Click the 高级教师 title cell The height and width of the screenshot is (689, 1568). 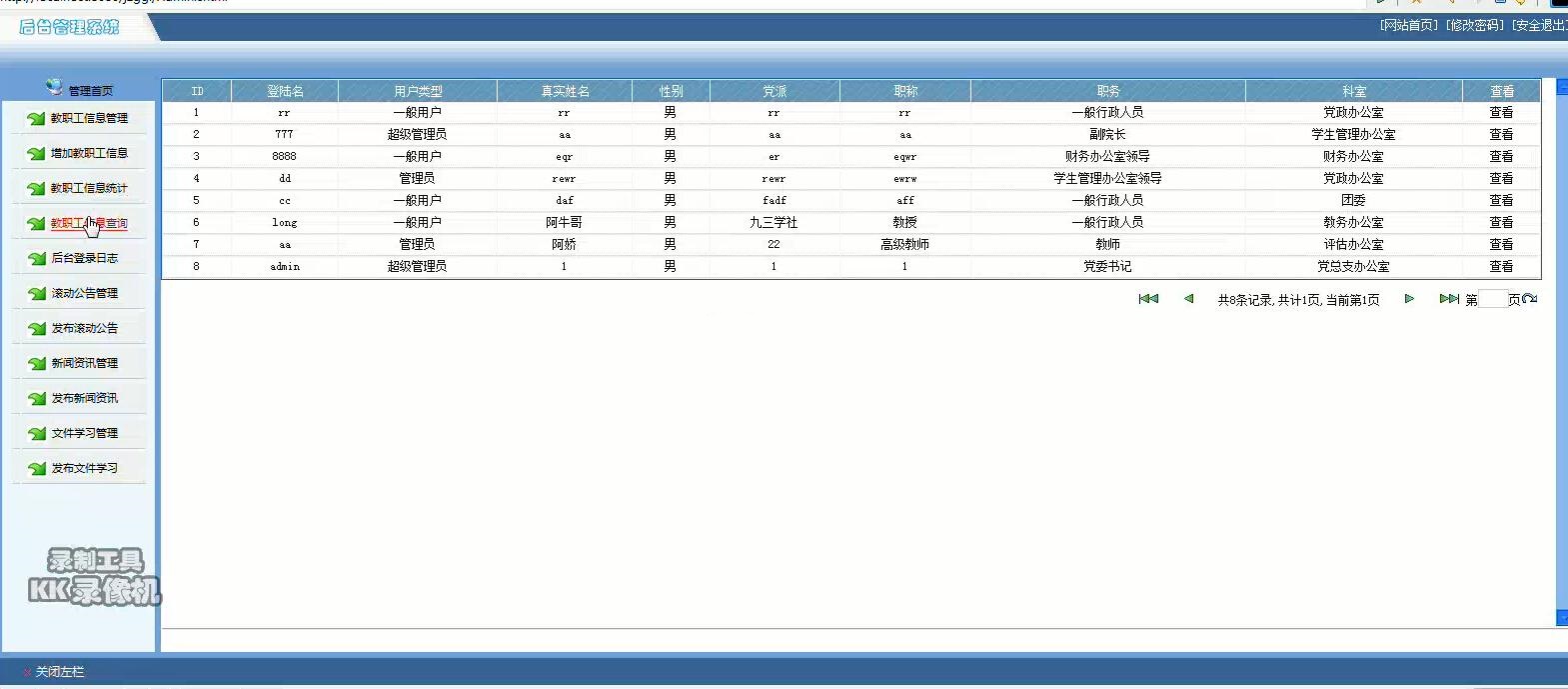pos(904,244)
